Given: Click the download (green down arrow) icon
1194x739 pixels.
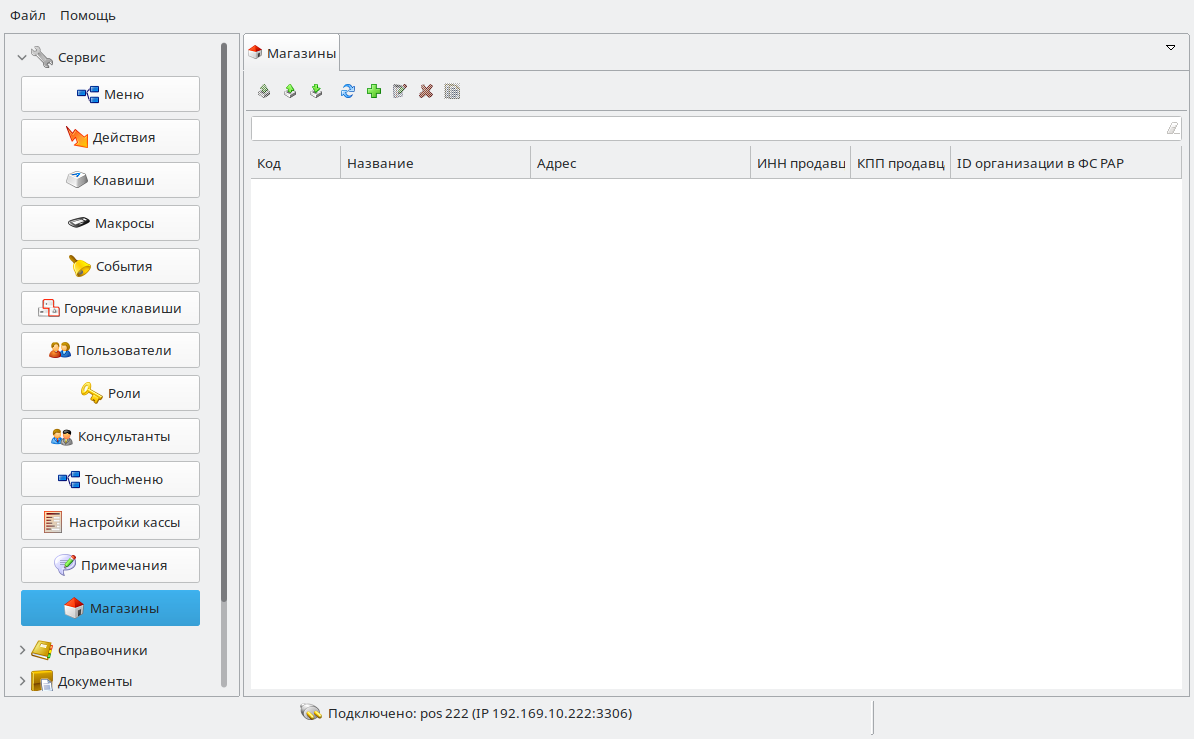Looking at the screenshot, I should tap(316, 91).
